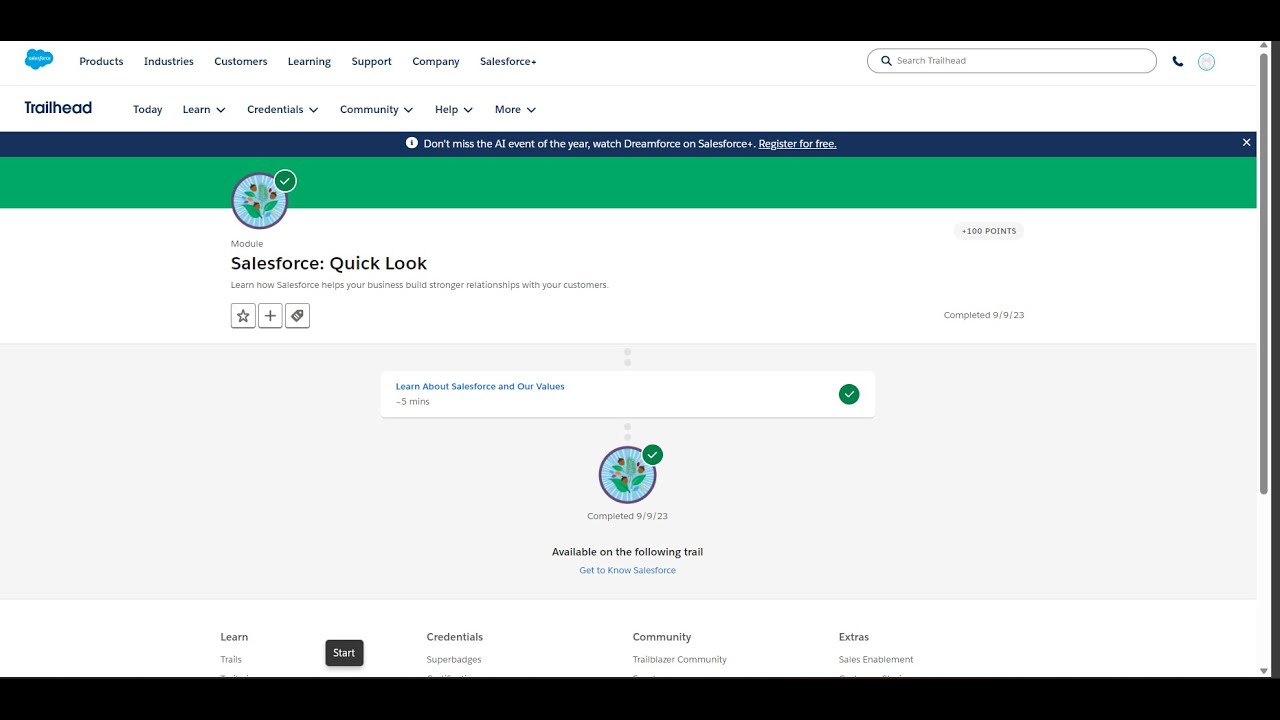Focus the Search Trailhead input field
1280x720 pixels.
(1012, 61)
